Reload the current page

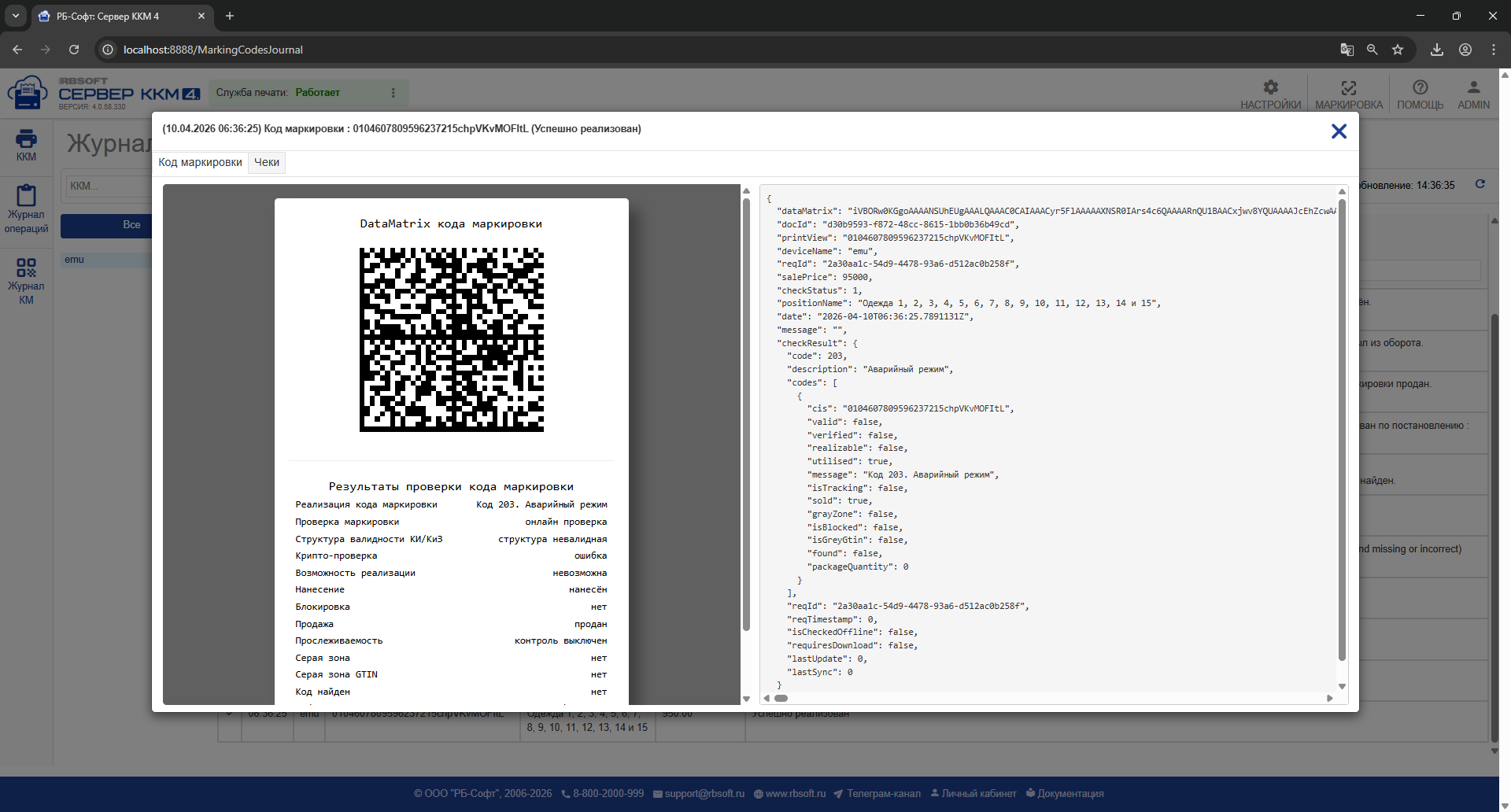pos(74,50)
